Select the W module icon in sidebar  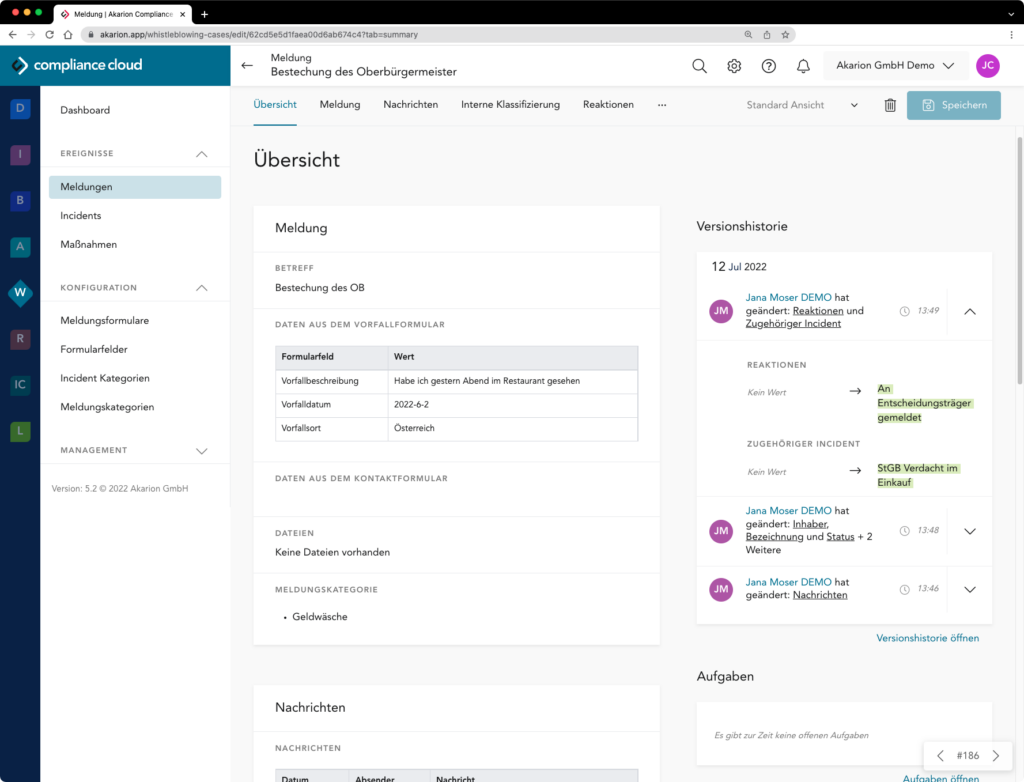[20, 293]
